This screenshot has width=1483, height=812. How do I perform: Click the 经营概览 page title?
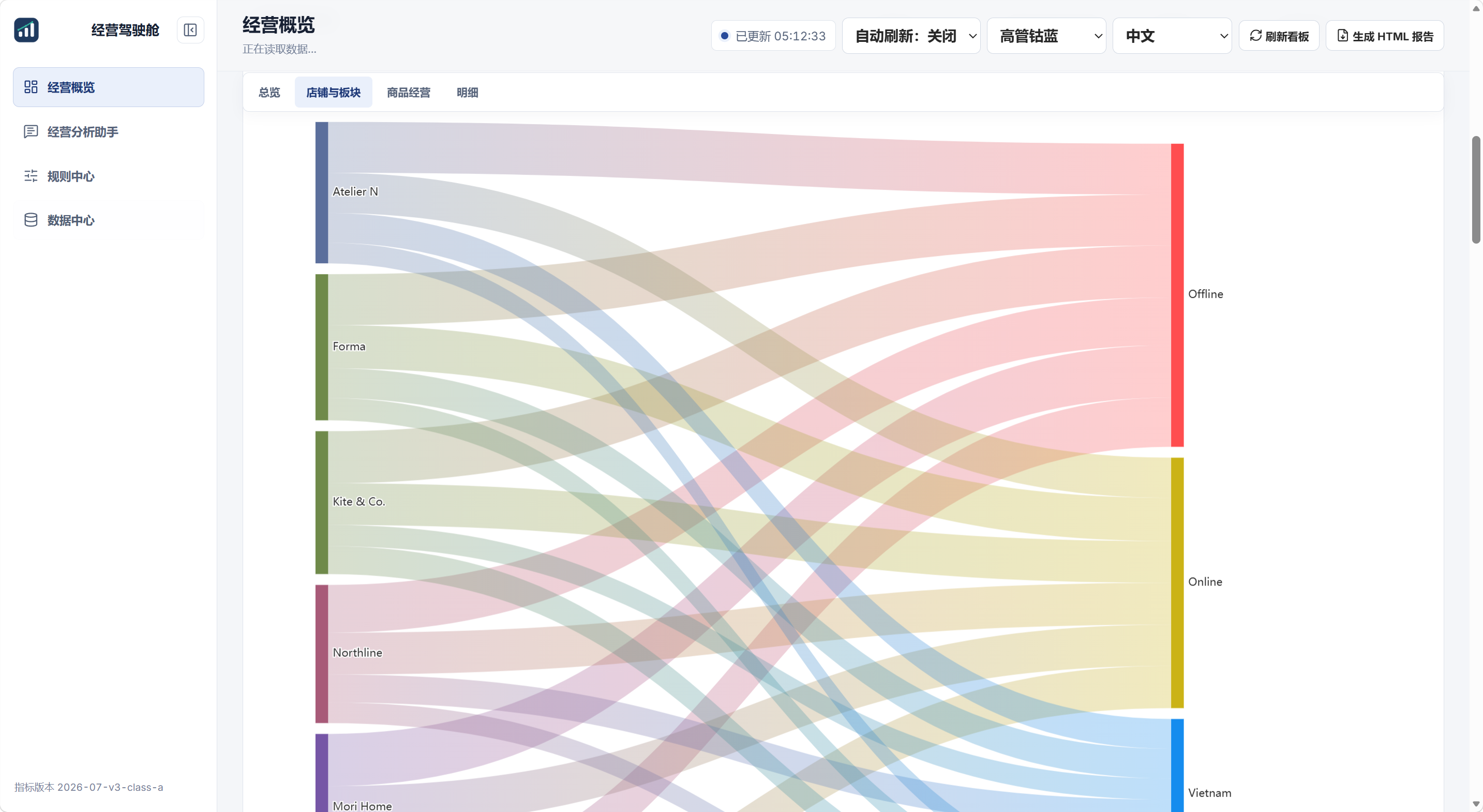pyautogui.click(x=279, y=25)
